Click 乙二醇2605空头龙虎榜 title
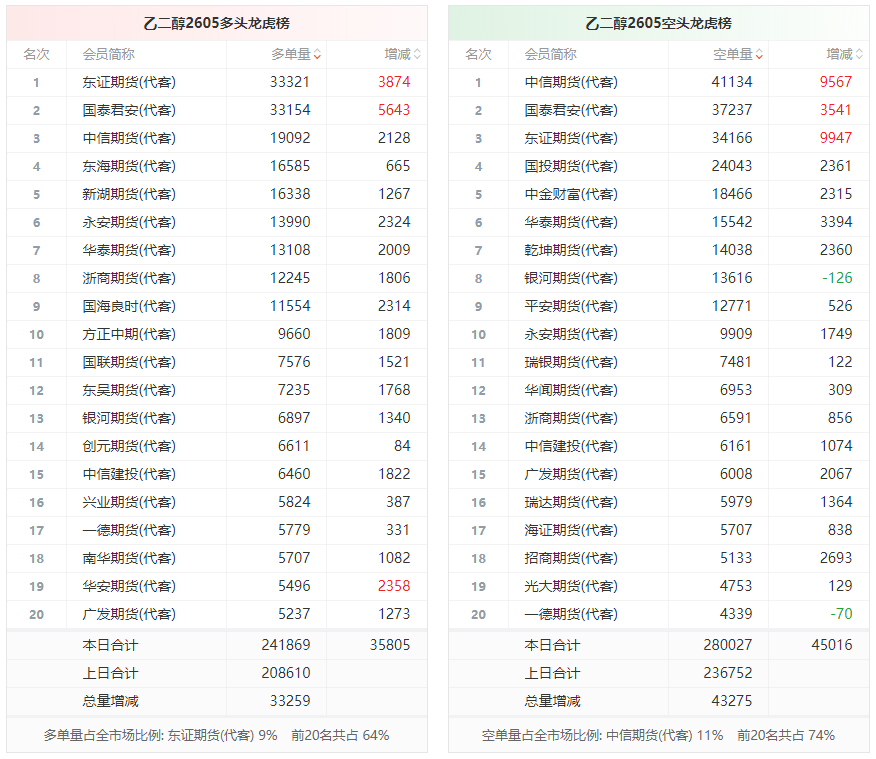Image resolution: width=876 pixels, height=759 pixels. coord(659,23)
